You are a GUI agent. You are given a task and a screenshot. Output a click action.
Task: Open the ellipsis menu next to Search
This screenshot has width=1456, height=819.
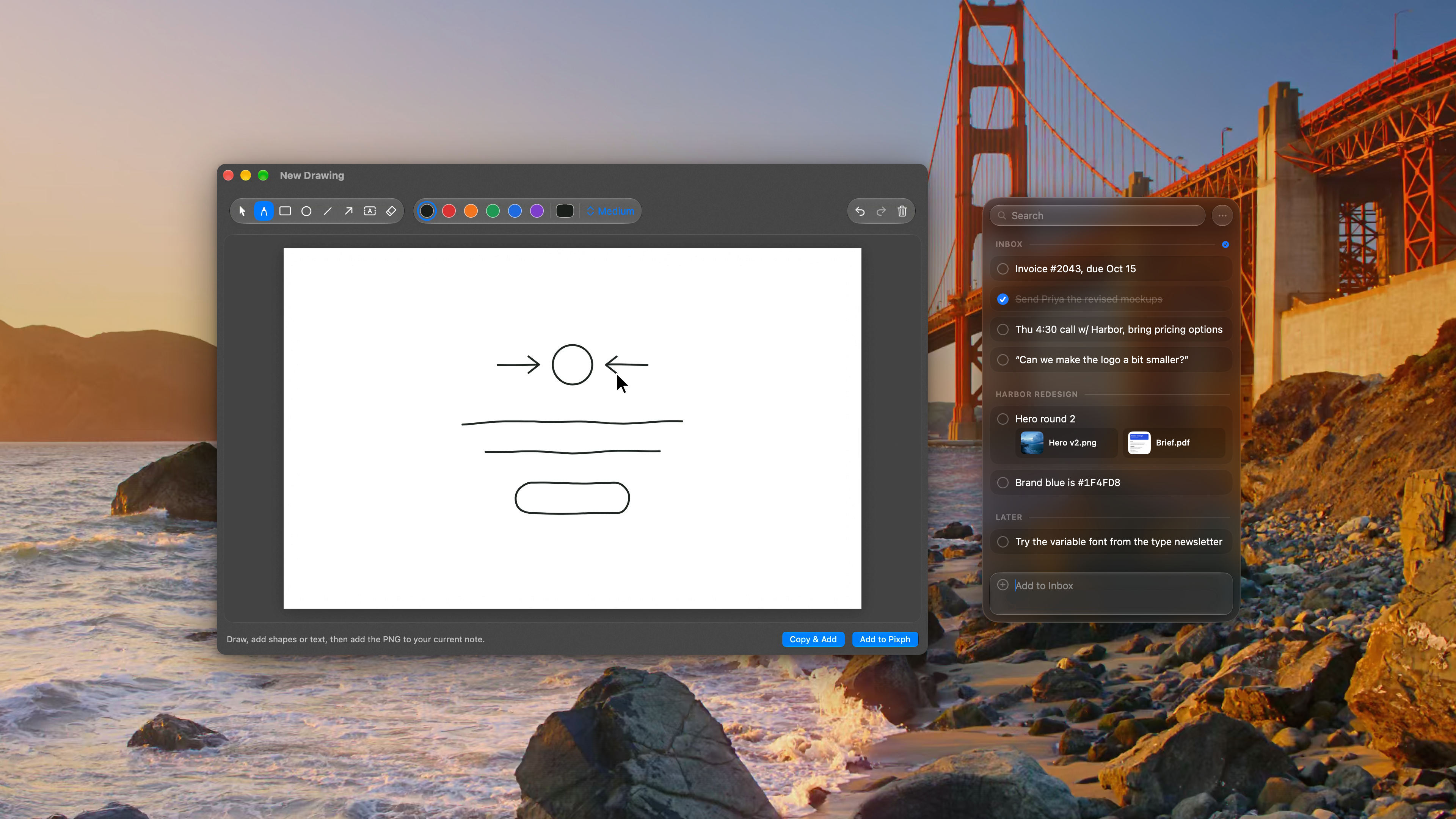pyautogui.click(x=1222, y=215)
